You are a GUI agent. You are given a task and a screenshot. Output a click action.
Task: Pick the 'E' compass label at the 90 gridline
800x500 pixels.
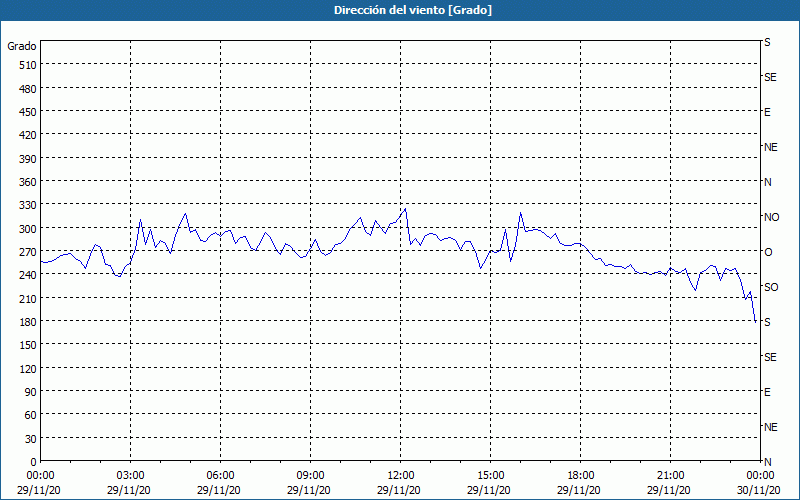(x=767, y=392)
